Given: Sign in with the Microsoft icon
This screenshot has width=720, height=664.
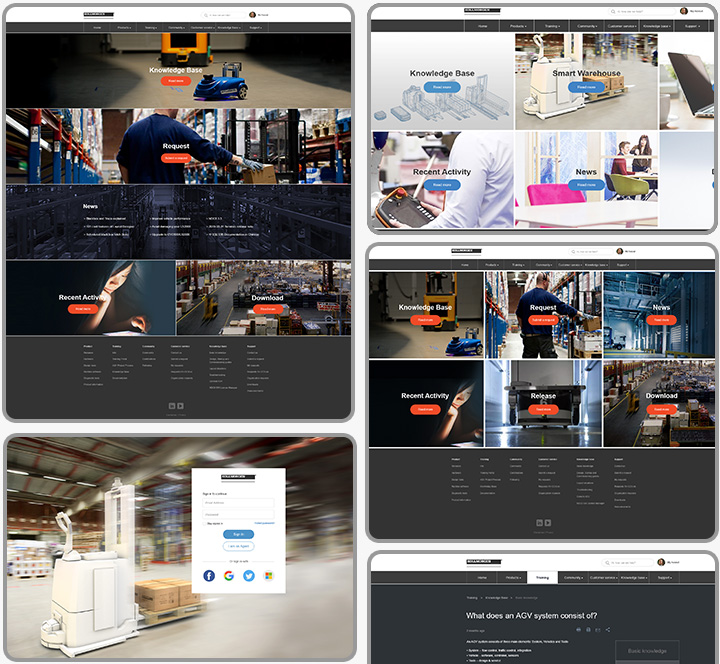Looking at the screenshot, I should pos(268,576).
